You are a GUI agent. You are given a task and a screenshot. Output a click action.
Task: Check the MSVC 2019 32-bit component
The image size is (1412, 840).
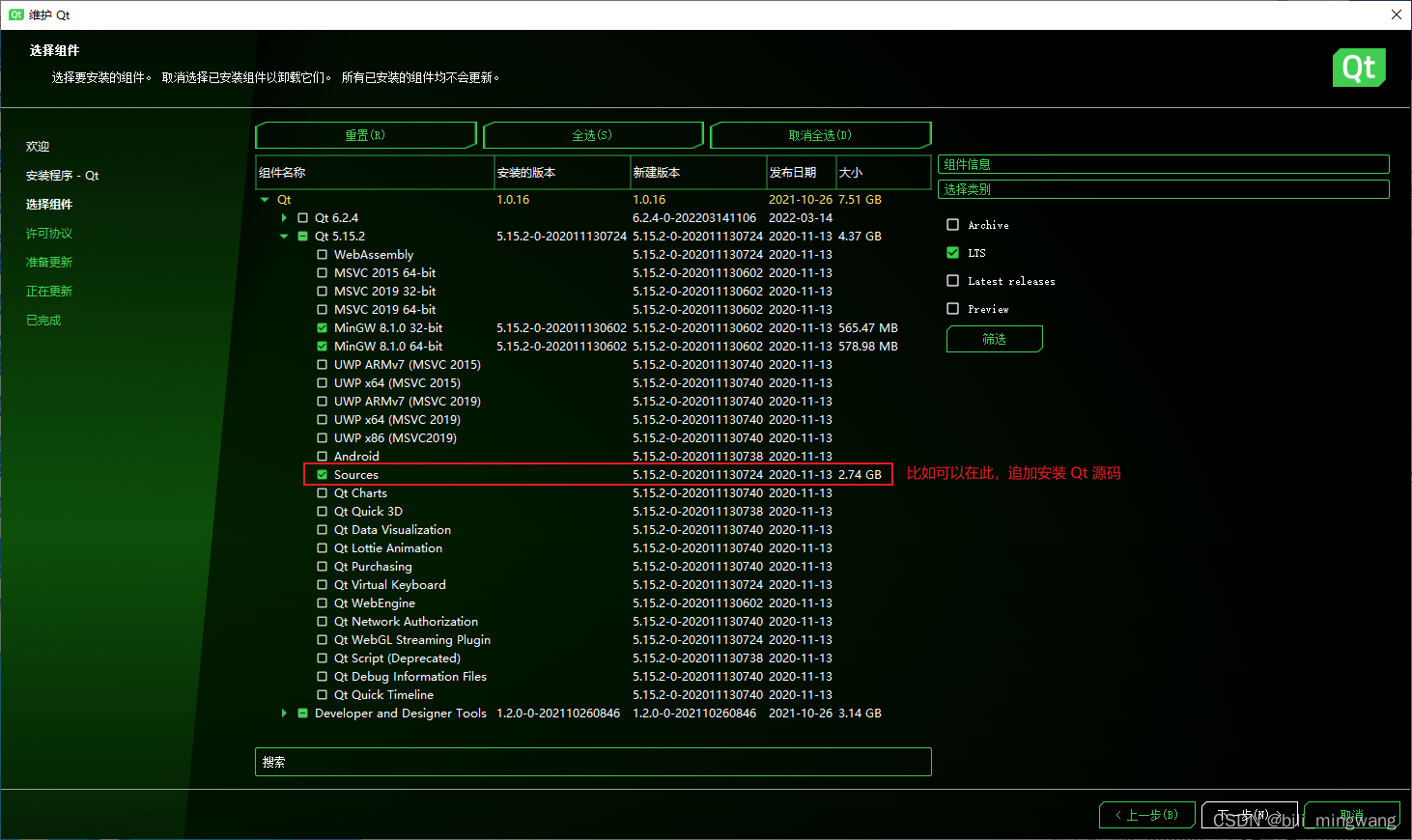click(323, 292)
